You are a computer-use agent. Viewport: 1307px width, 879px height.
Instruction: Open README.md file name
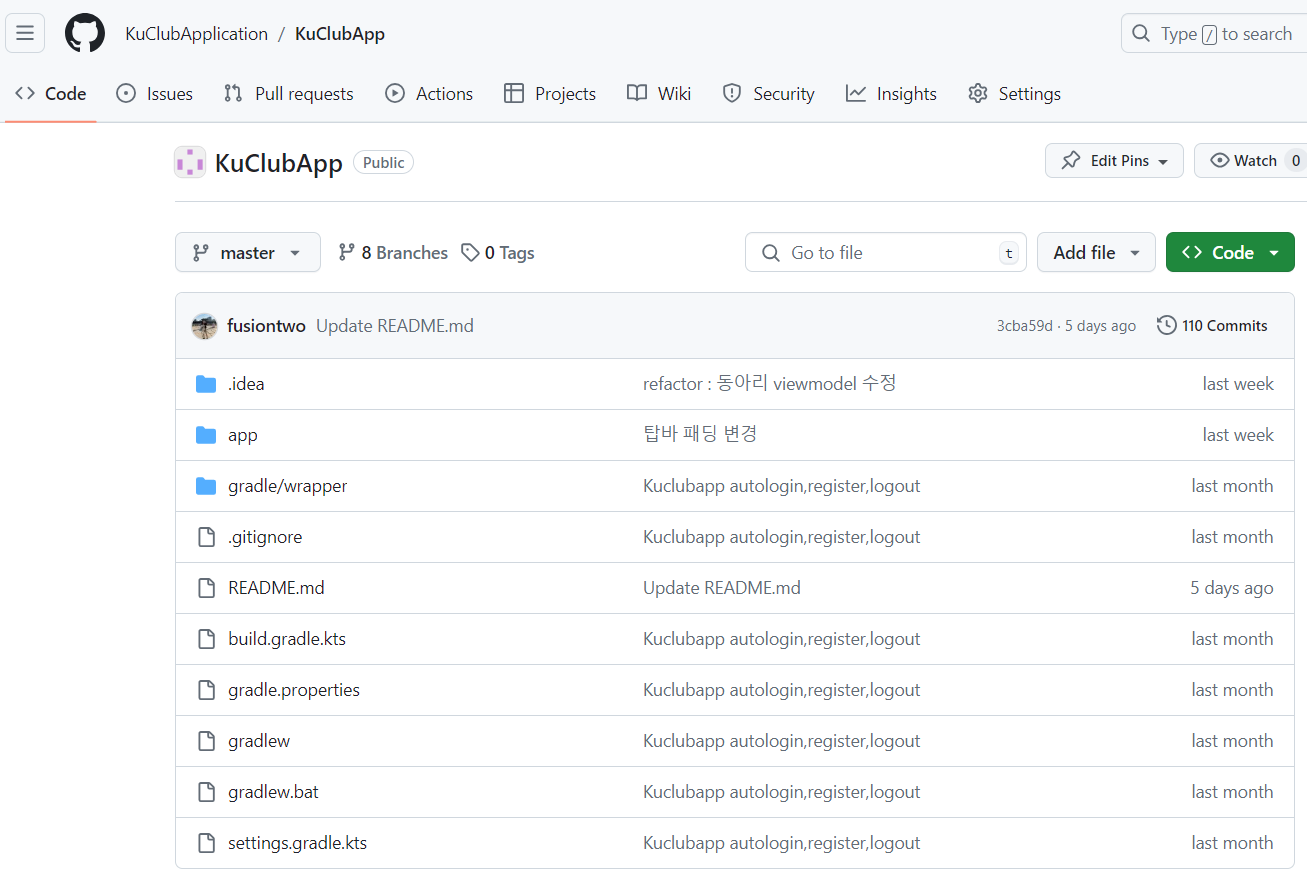276,588
